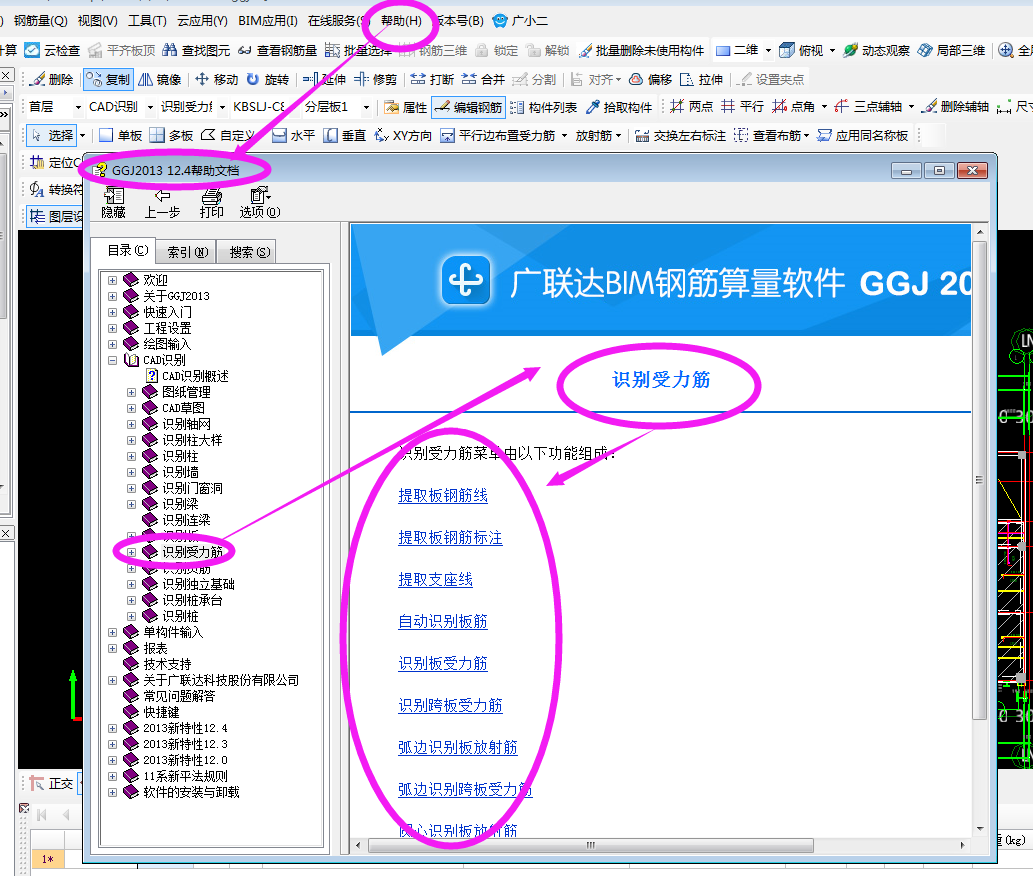The height and width of the screenshot is (876, 1033).
Task: Expand 单构件输入 tree node
Action: pos(113,632)
